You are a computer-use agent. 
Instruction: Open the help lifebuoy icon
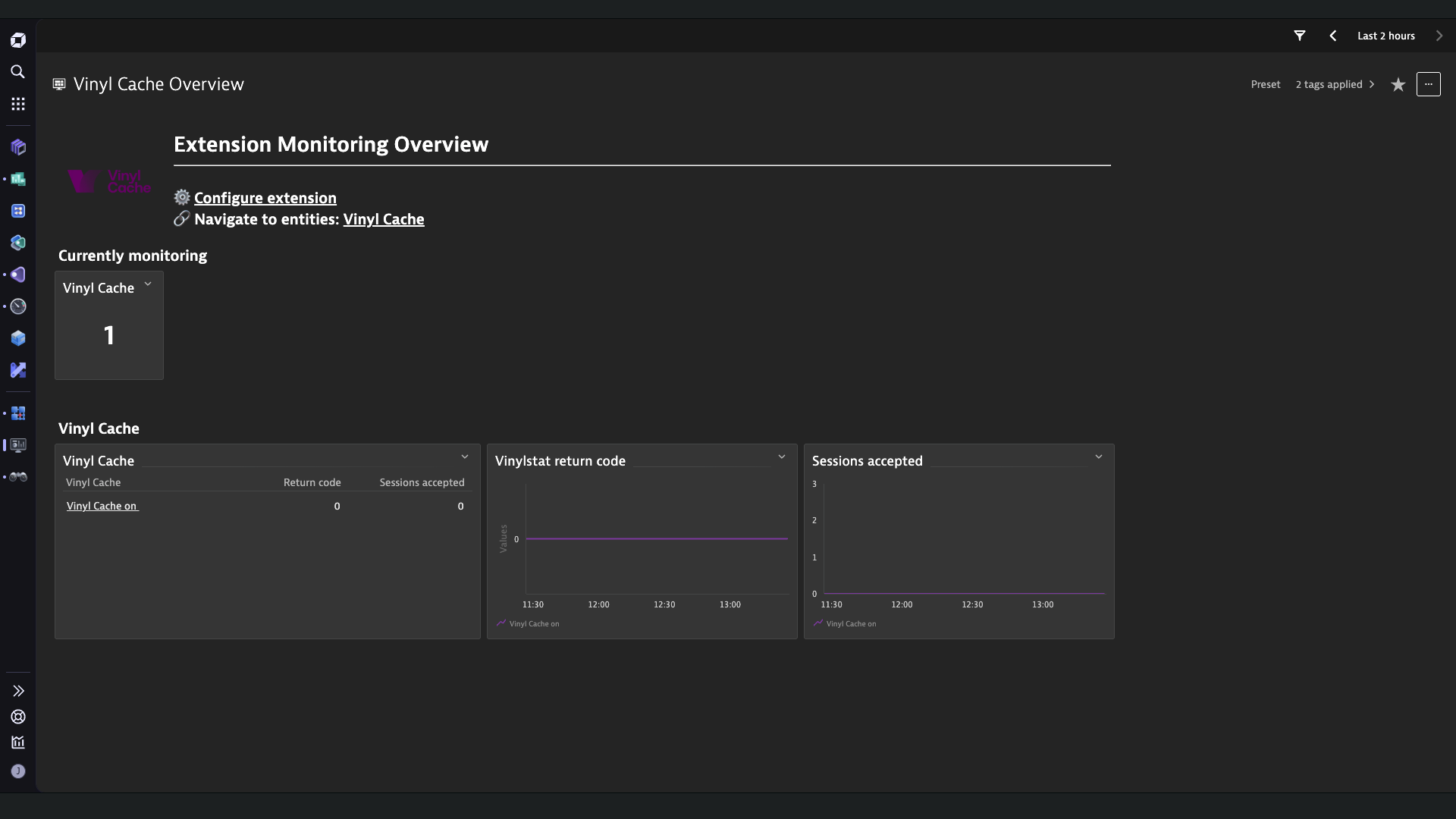point(18,717)
